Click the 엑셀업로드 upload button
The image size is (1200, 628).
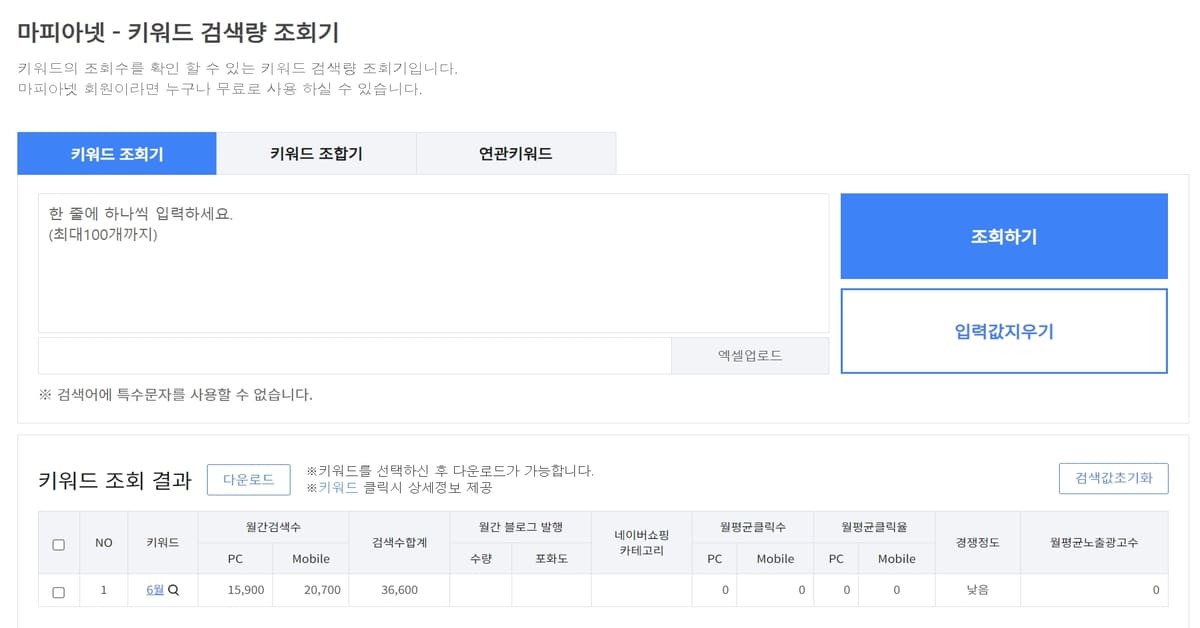749,356
